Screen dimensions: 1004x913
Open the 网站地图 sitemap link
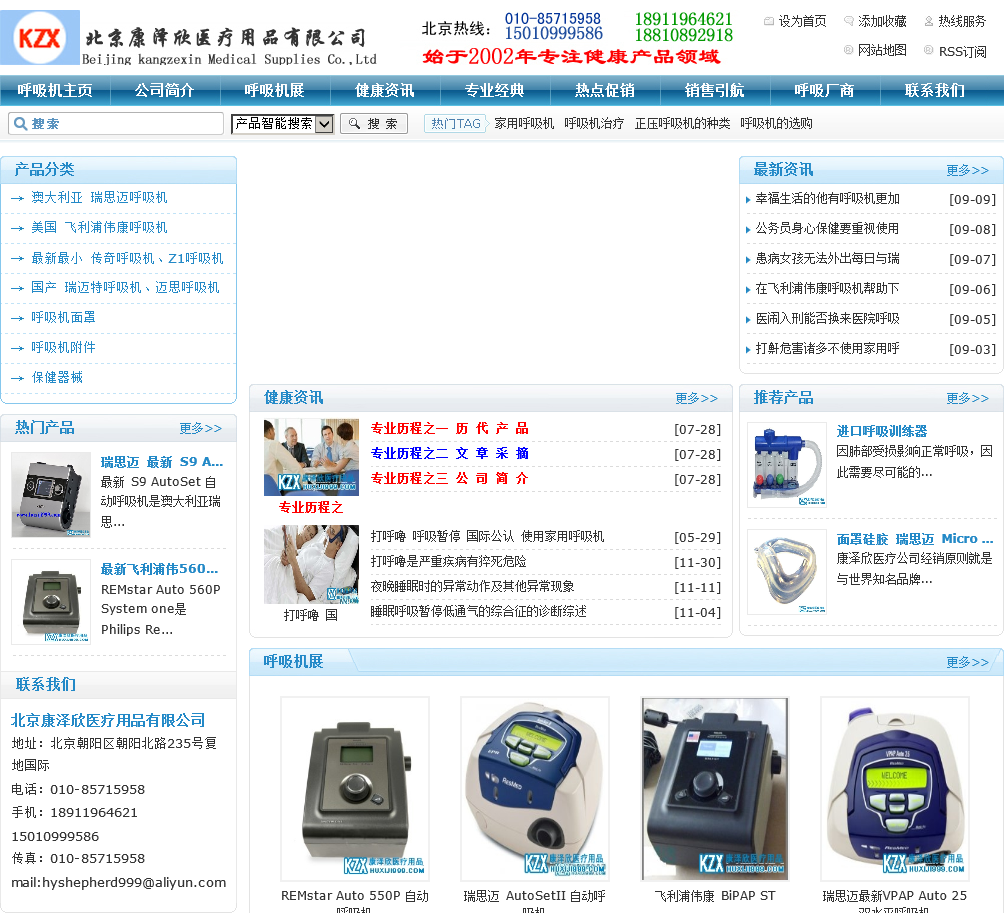(882, 50)
